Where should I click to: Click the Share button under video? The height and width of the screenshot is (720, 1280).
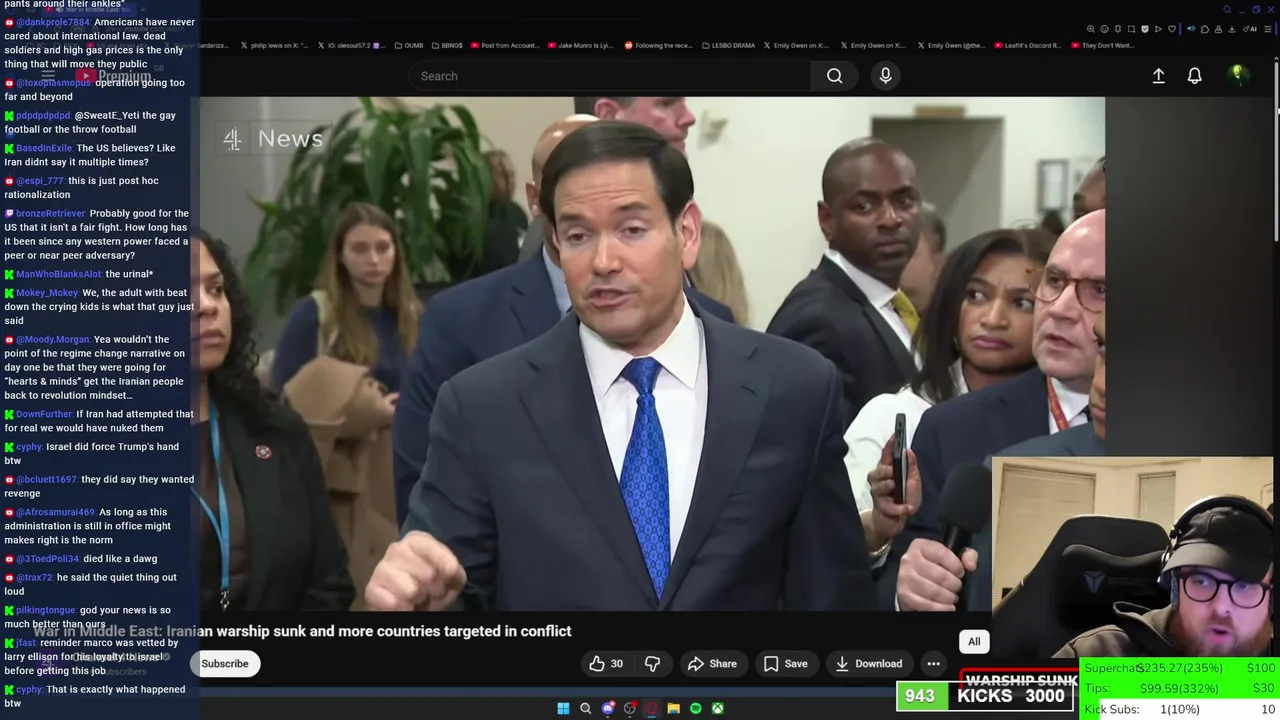[712, 664]
